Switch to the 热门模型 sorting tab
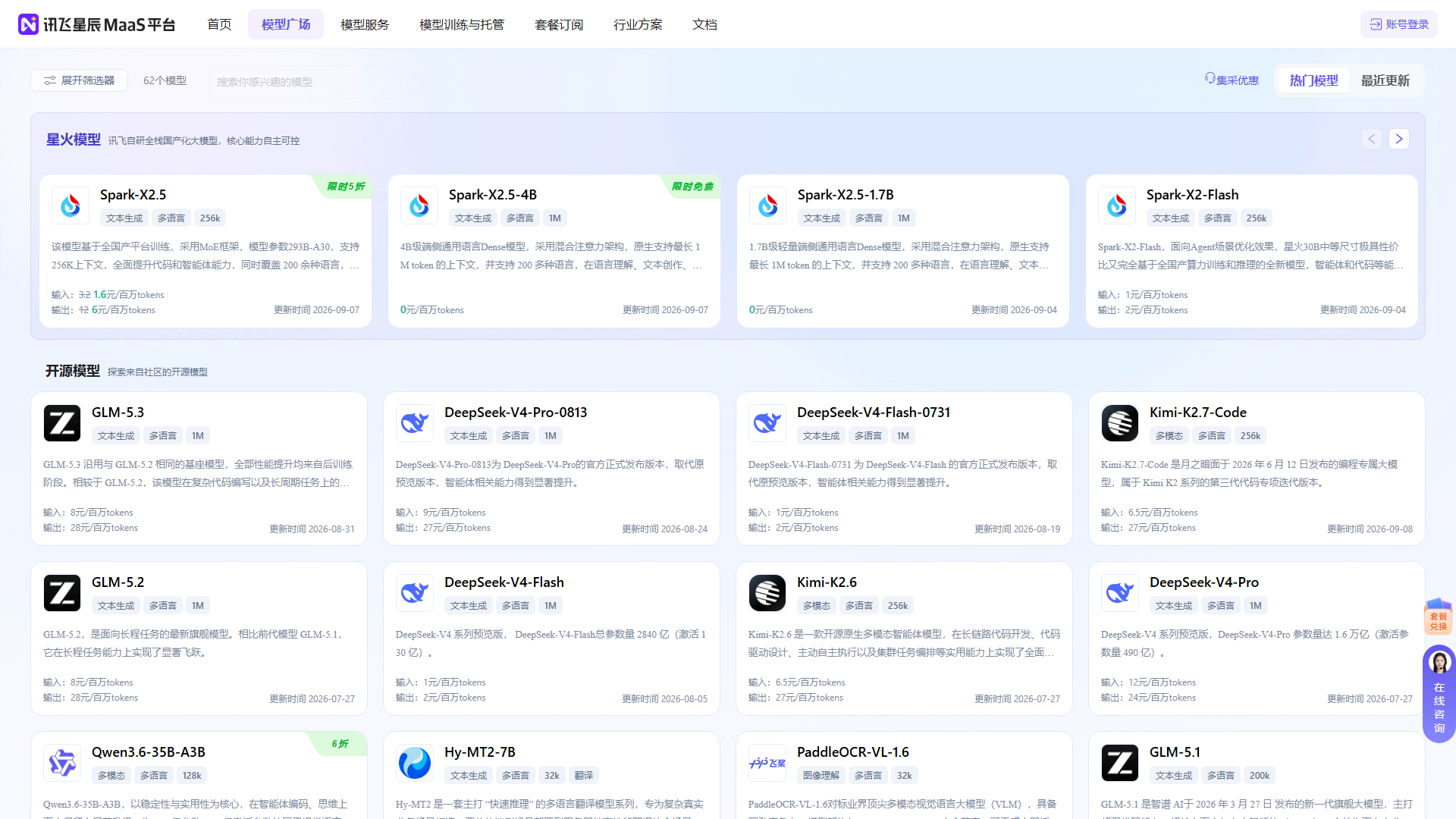 pos(1313,80)
